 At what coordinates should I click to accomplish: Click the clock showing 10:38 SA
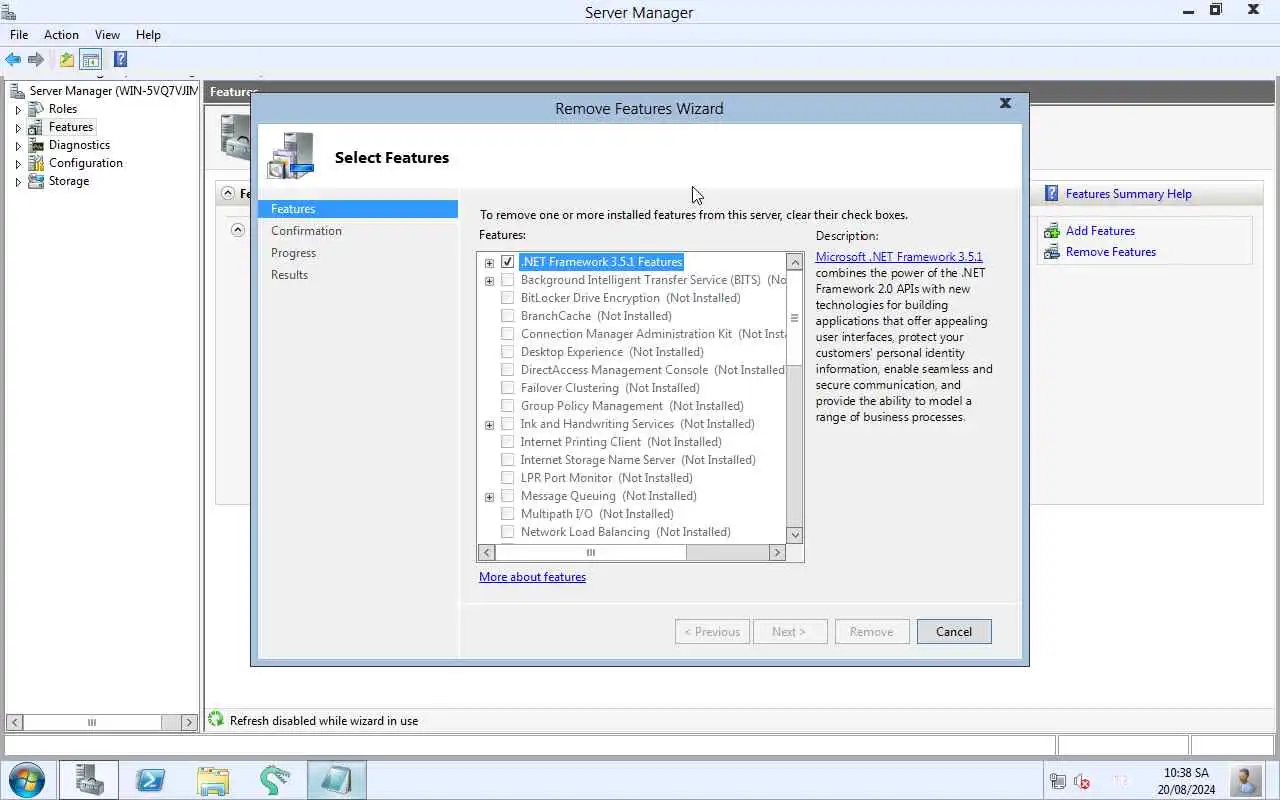[1186, 773]
